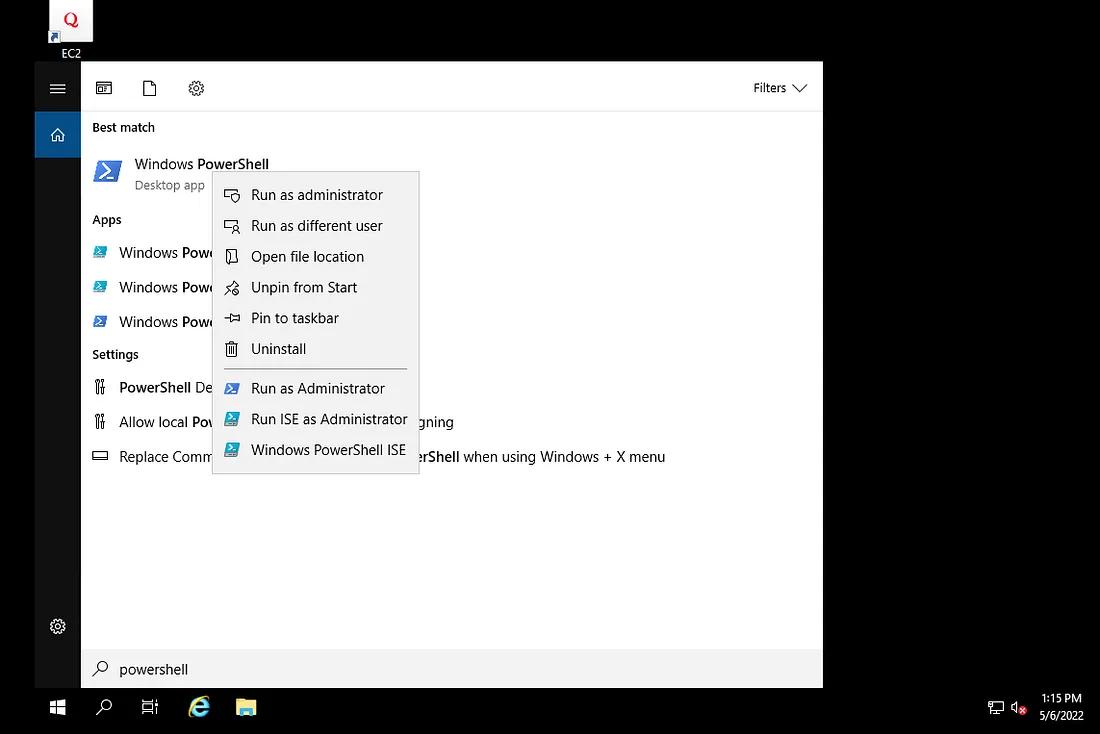Select Windows PowerShell ISE menu entry
The width and height of the screenshot is (1100, 734).
316,451
